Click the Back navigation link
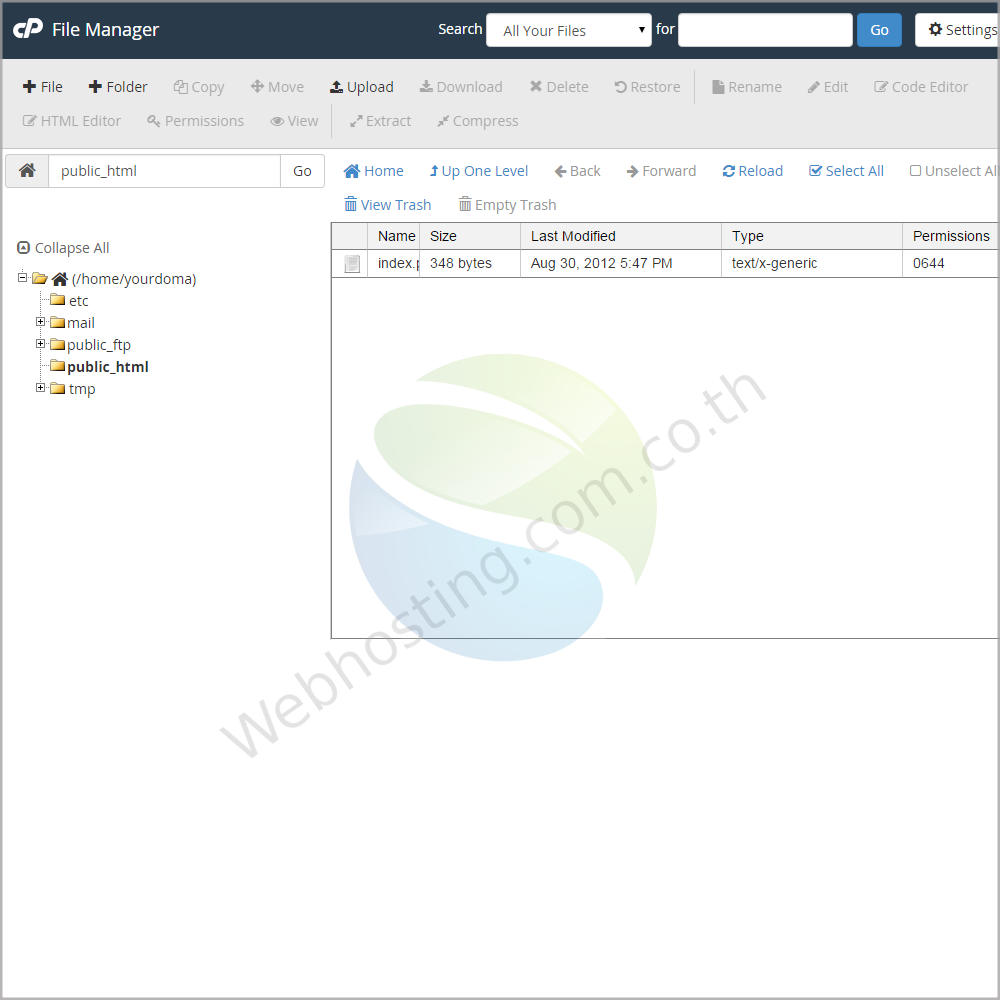This screenshot has width=1000, height=1000. [x=578, y=171]
